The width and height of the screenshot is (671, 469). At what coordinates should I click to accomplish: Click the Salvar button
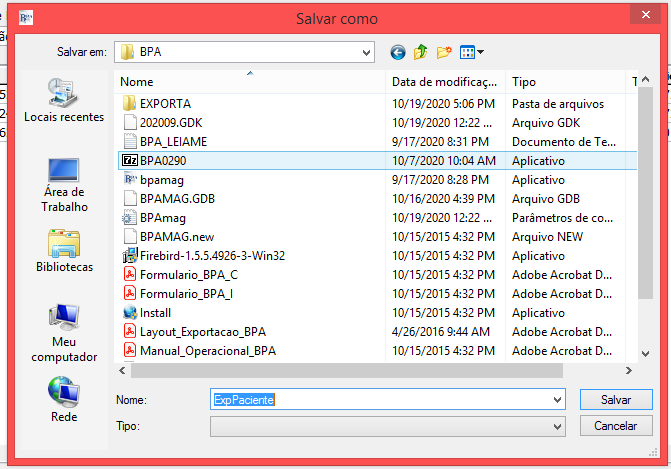pos(615,399)
